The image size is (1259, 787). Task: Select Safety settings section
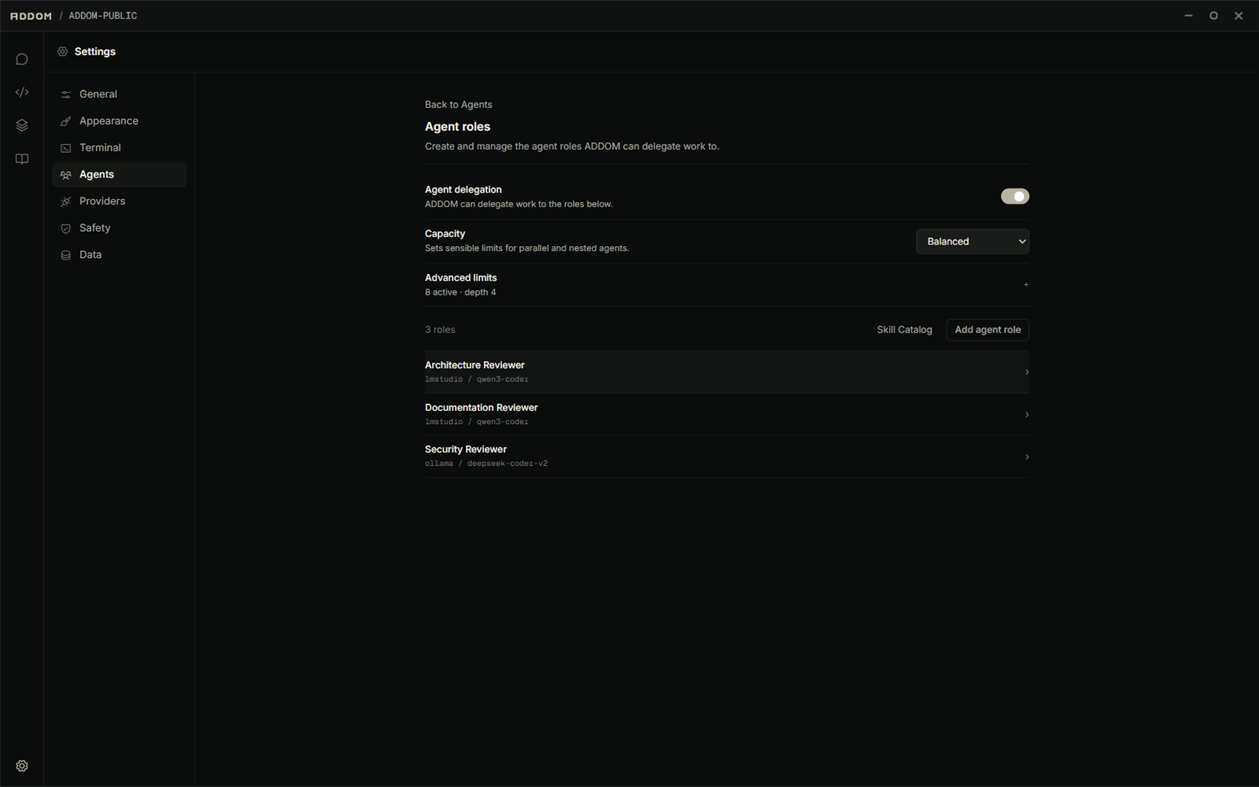(x=119, y=228)
